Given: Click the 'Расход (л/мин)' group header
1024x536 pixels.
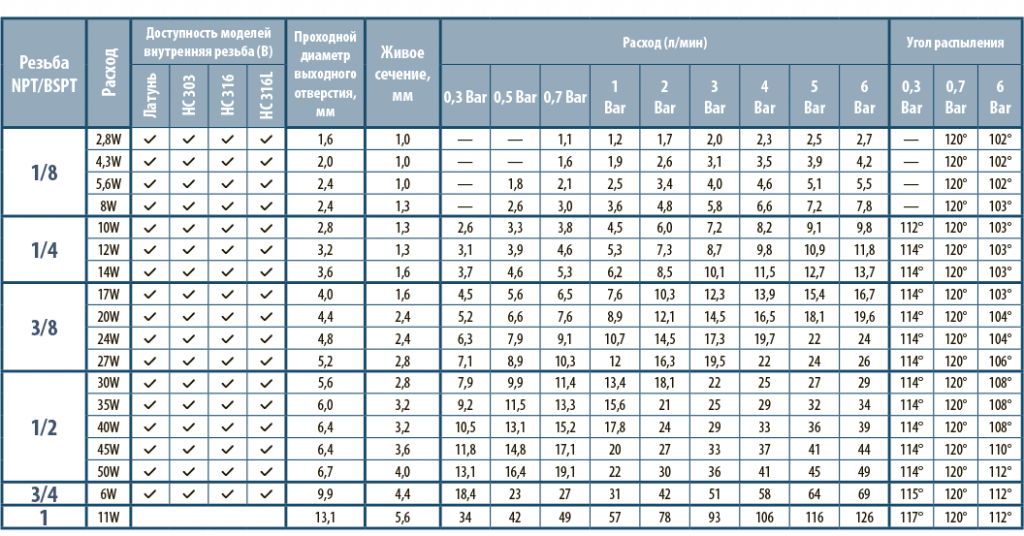Looking at the screenshot, I should tap(665, 42).
